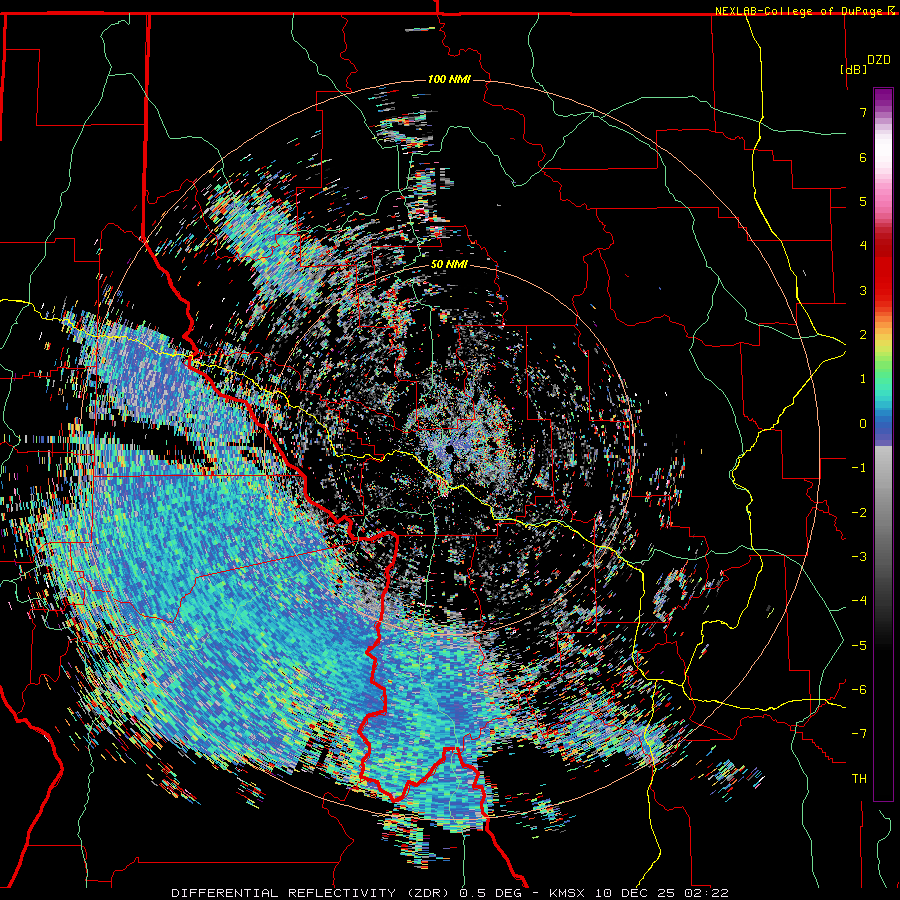
Task: Click the [dB] unit label
Action: click(x=853, y=69)
